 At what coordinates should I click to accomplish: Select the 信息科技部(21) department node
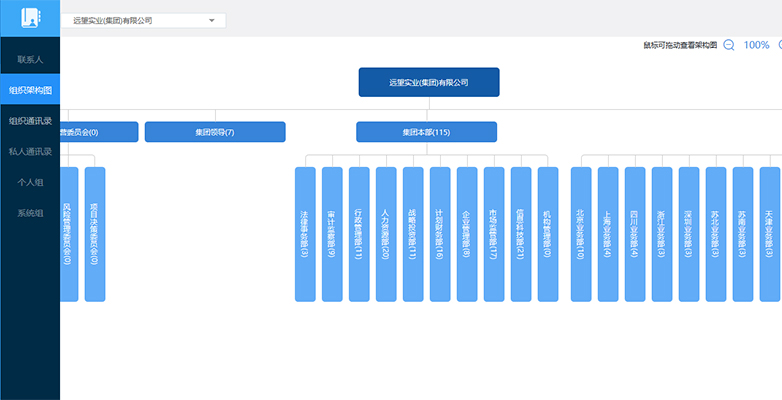point(521,234)
